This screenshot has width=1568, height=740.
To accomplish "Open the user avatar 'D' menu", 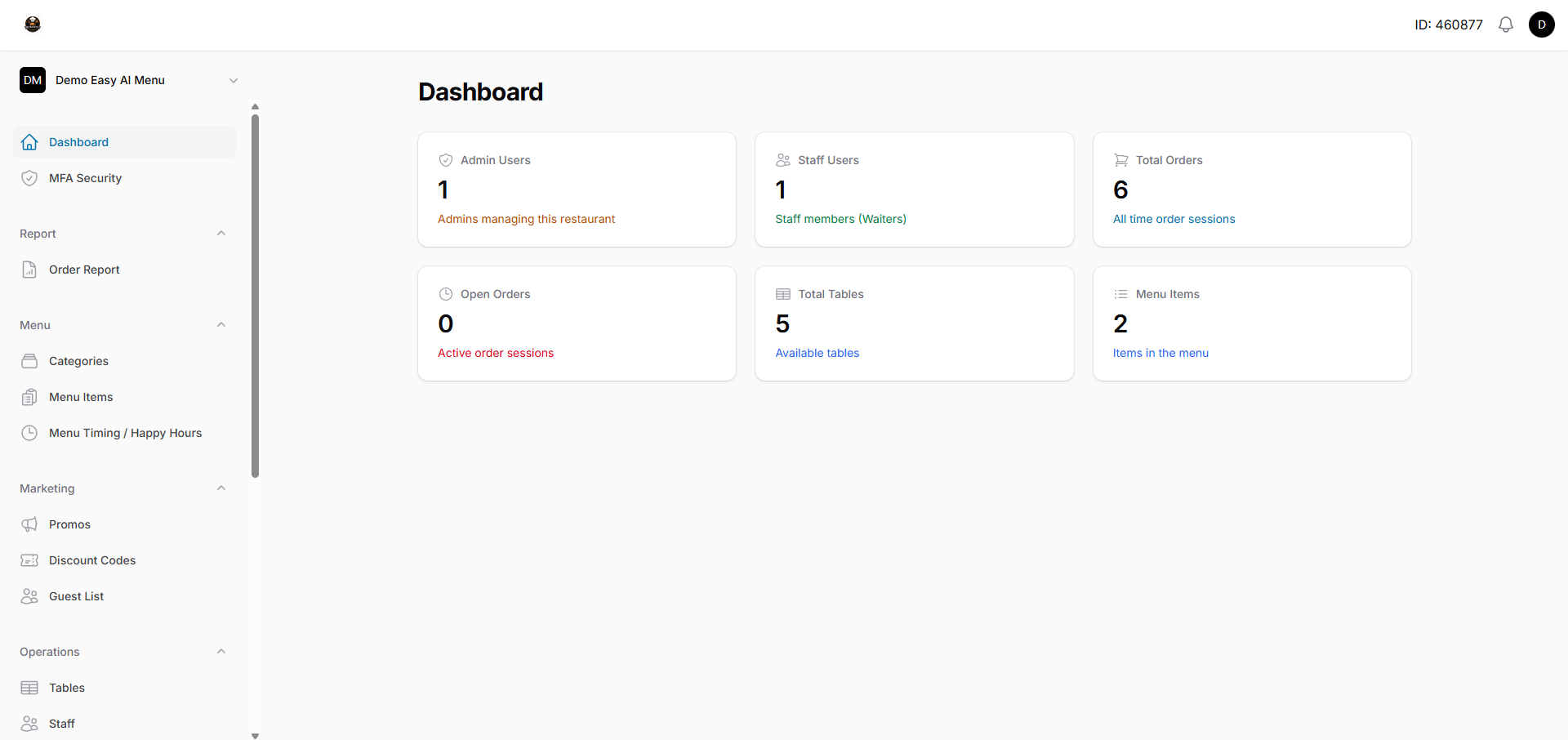I will point(1542,25).
